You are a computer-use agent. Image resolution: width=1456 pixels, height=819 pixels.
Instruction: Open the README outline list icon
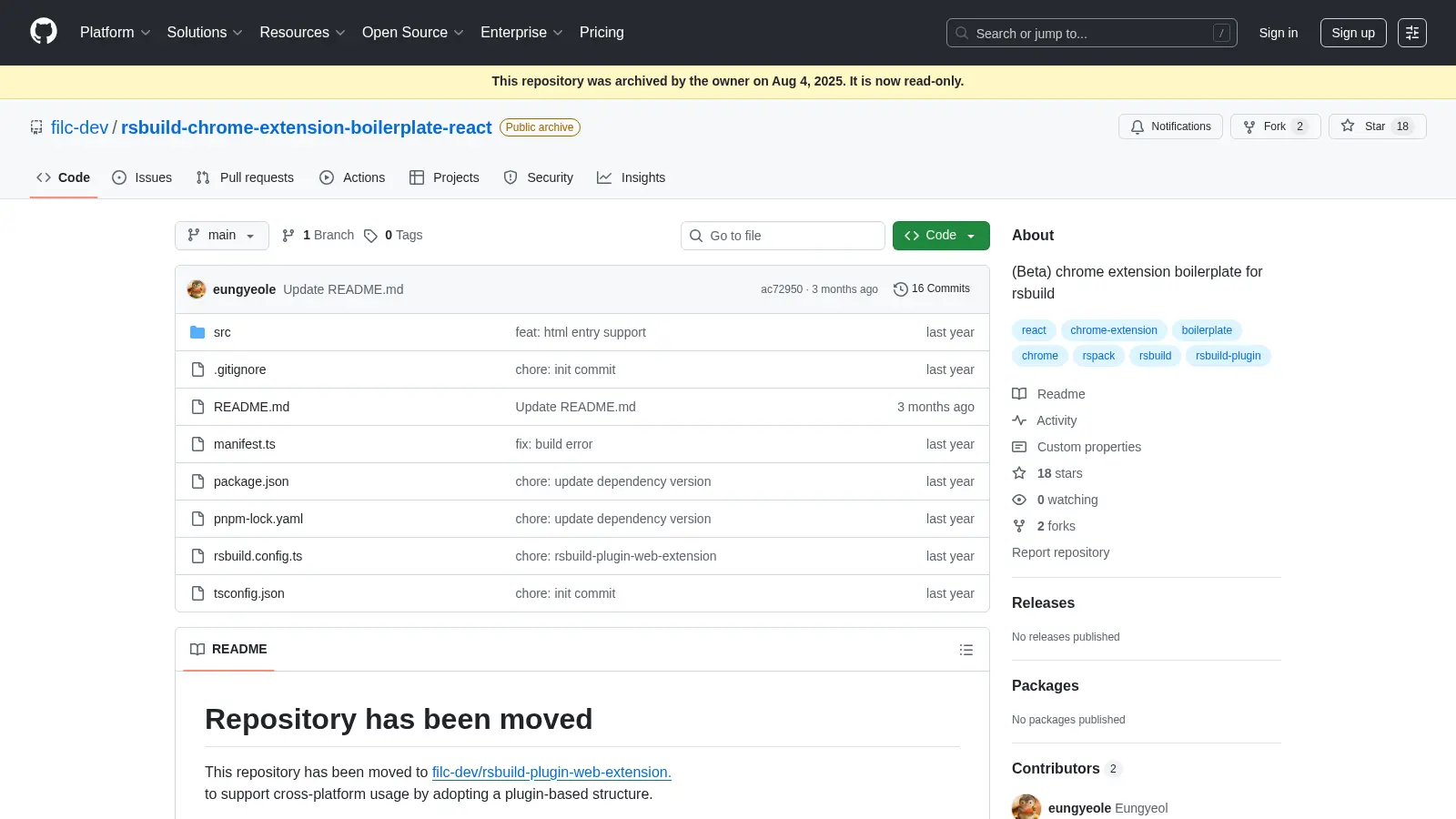coord(966,650)
